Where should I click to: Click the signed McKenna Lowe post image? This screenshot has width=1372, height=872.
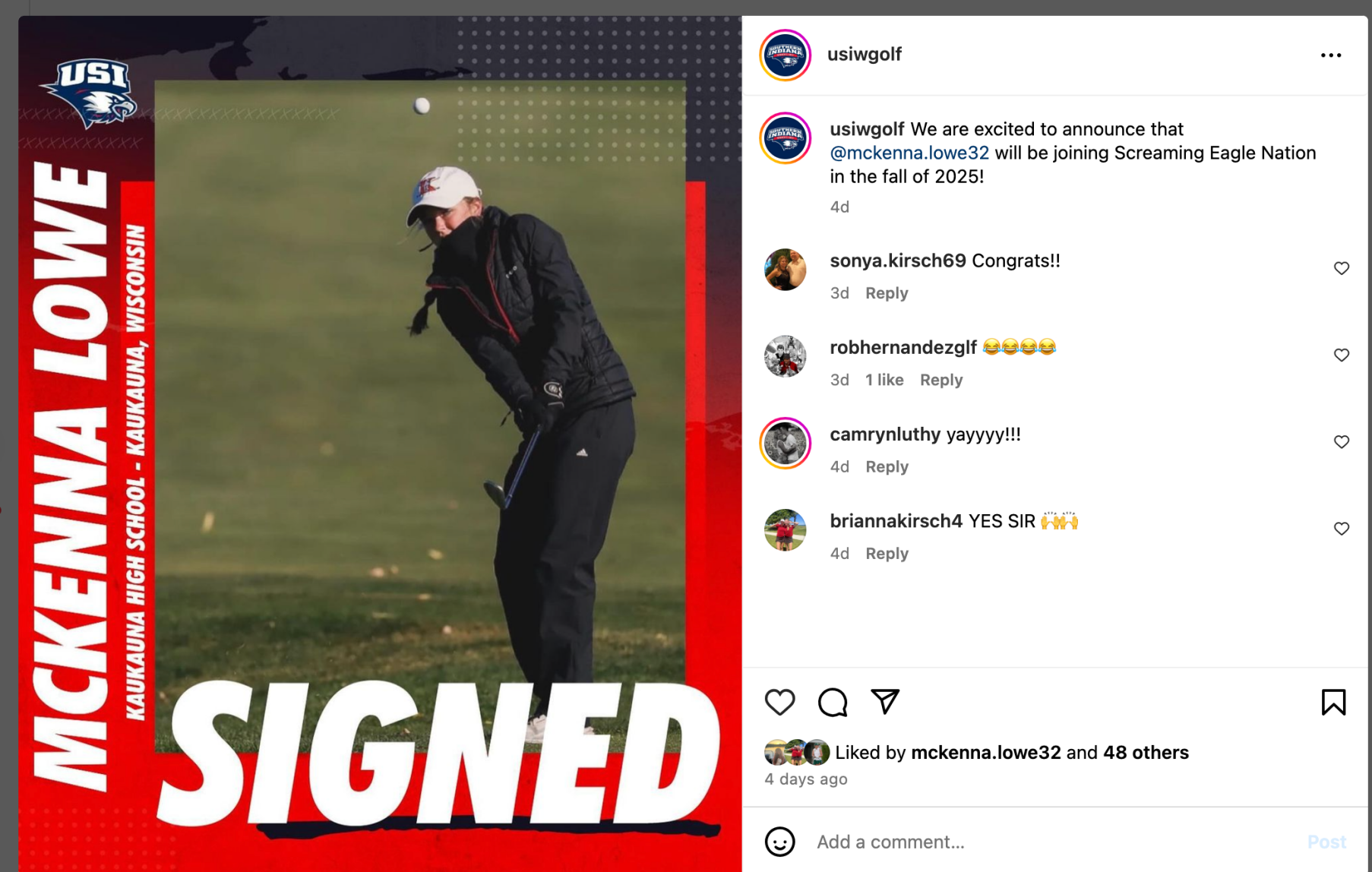[380, 444]
